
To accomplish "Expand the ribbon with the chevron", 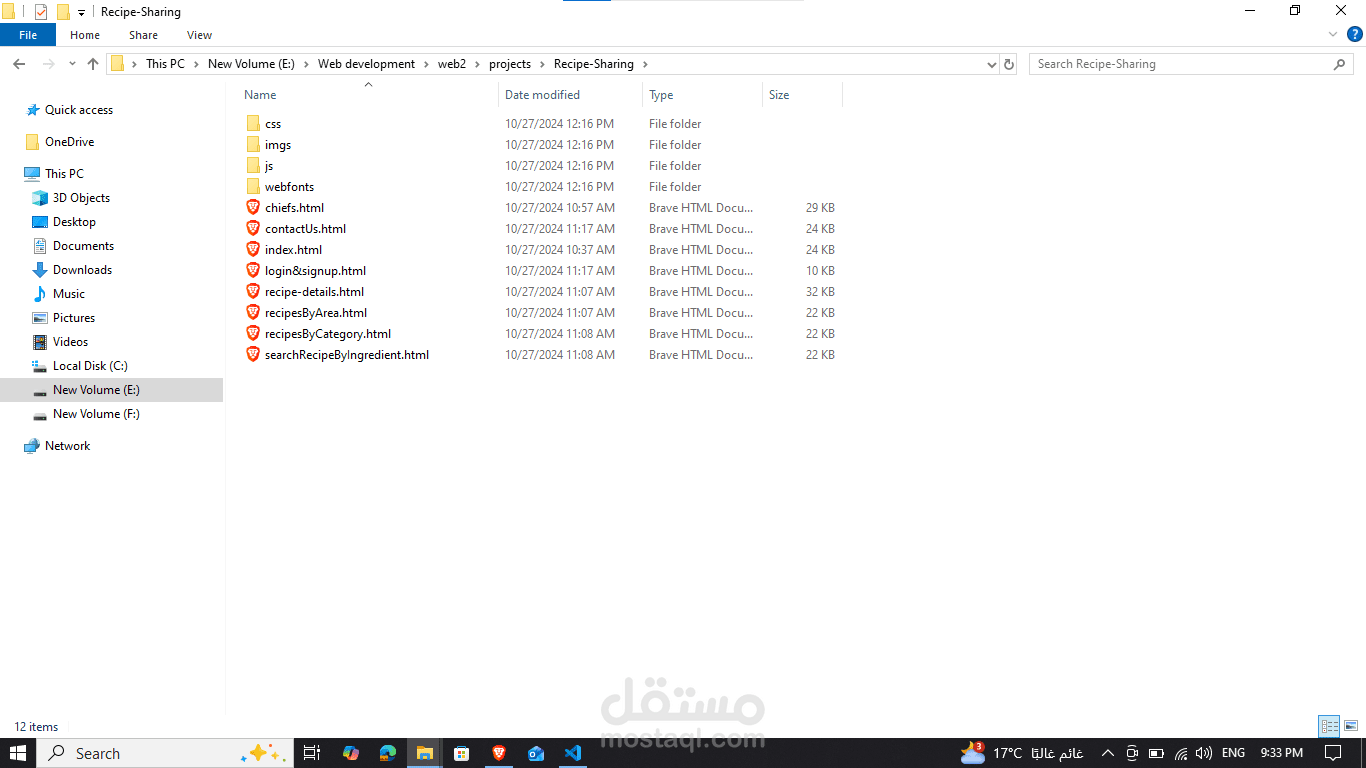I will pos(1333,34).
